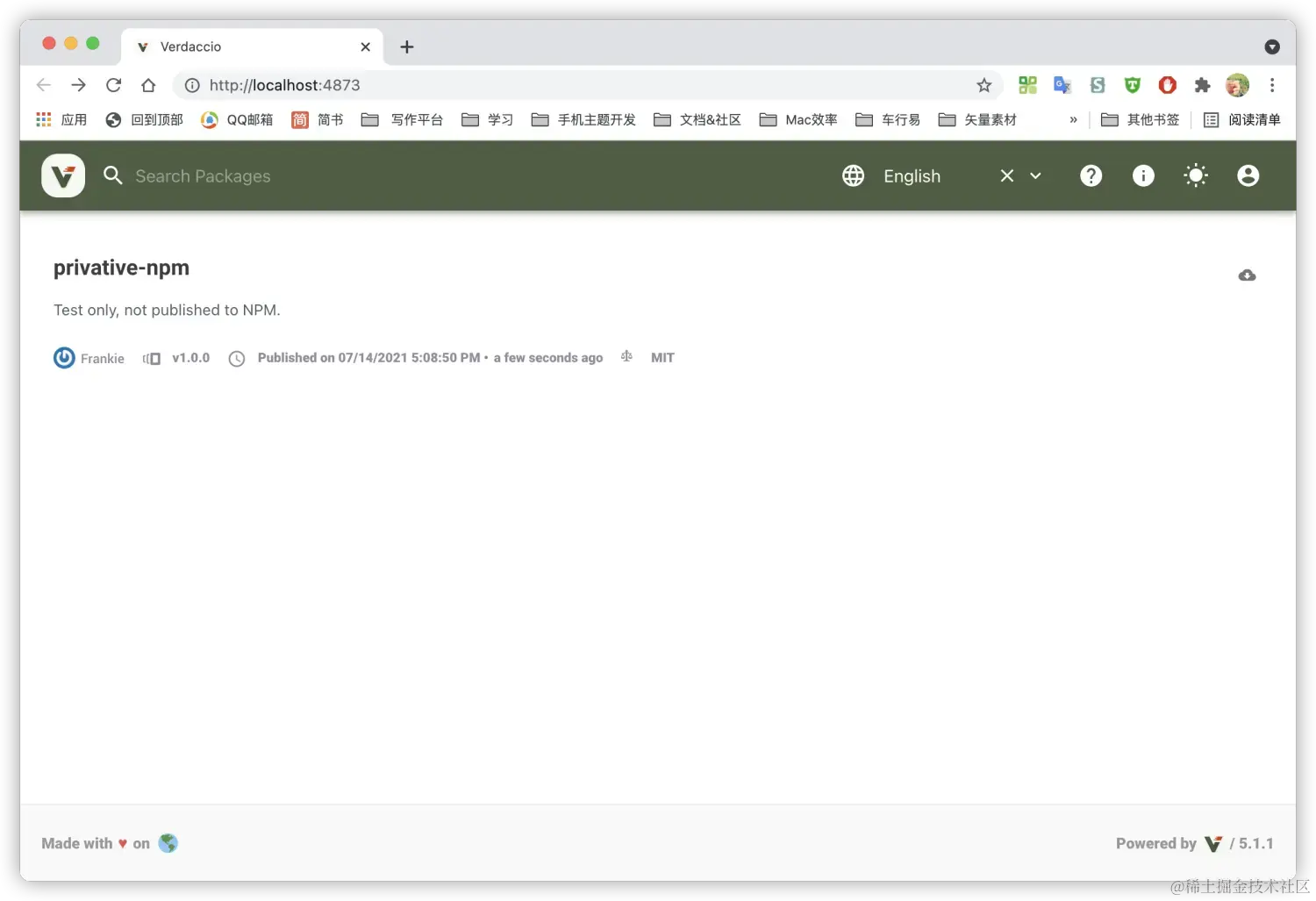Open the green shield extension

pos(1133,85)
